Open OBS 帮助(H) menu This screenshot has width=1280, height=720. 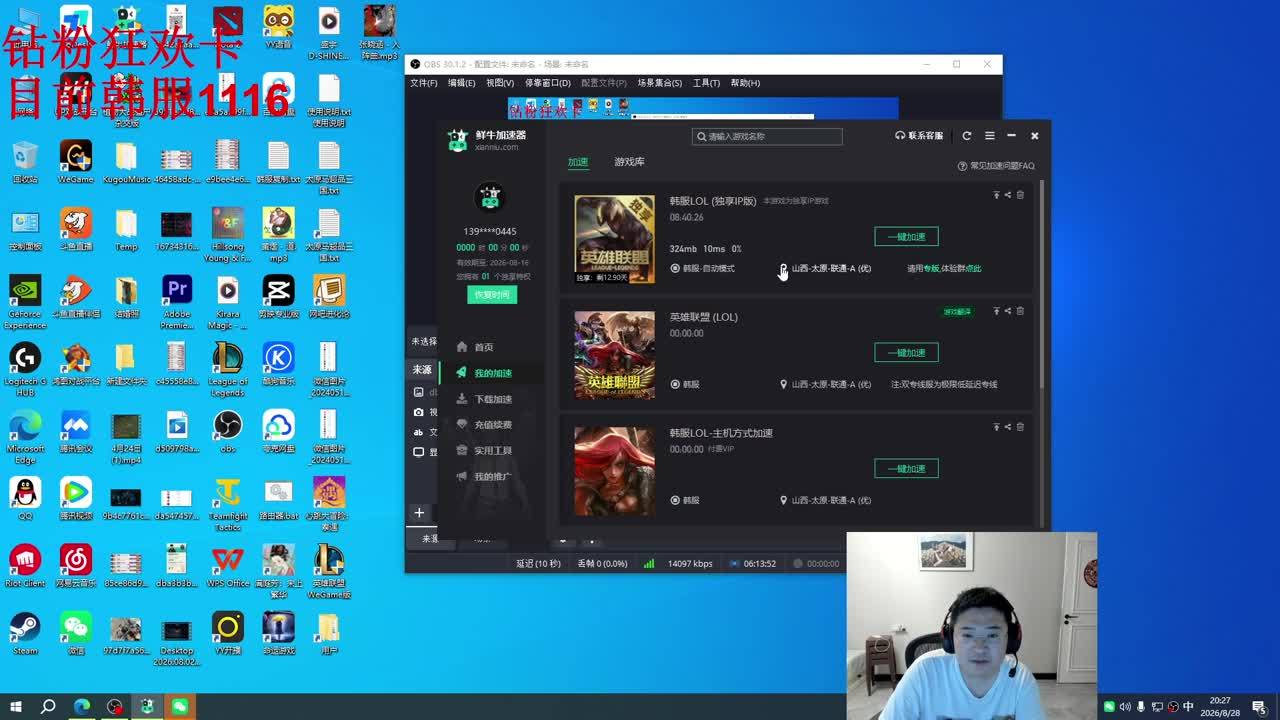tap(745, 83)
